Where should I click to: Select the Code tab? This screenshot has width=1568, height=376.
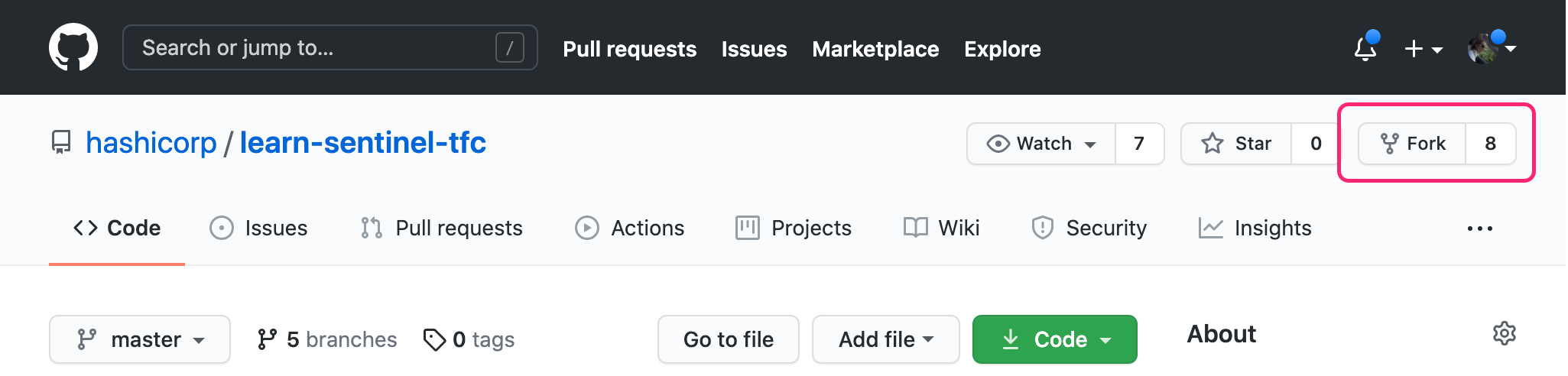point(117,228)
